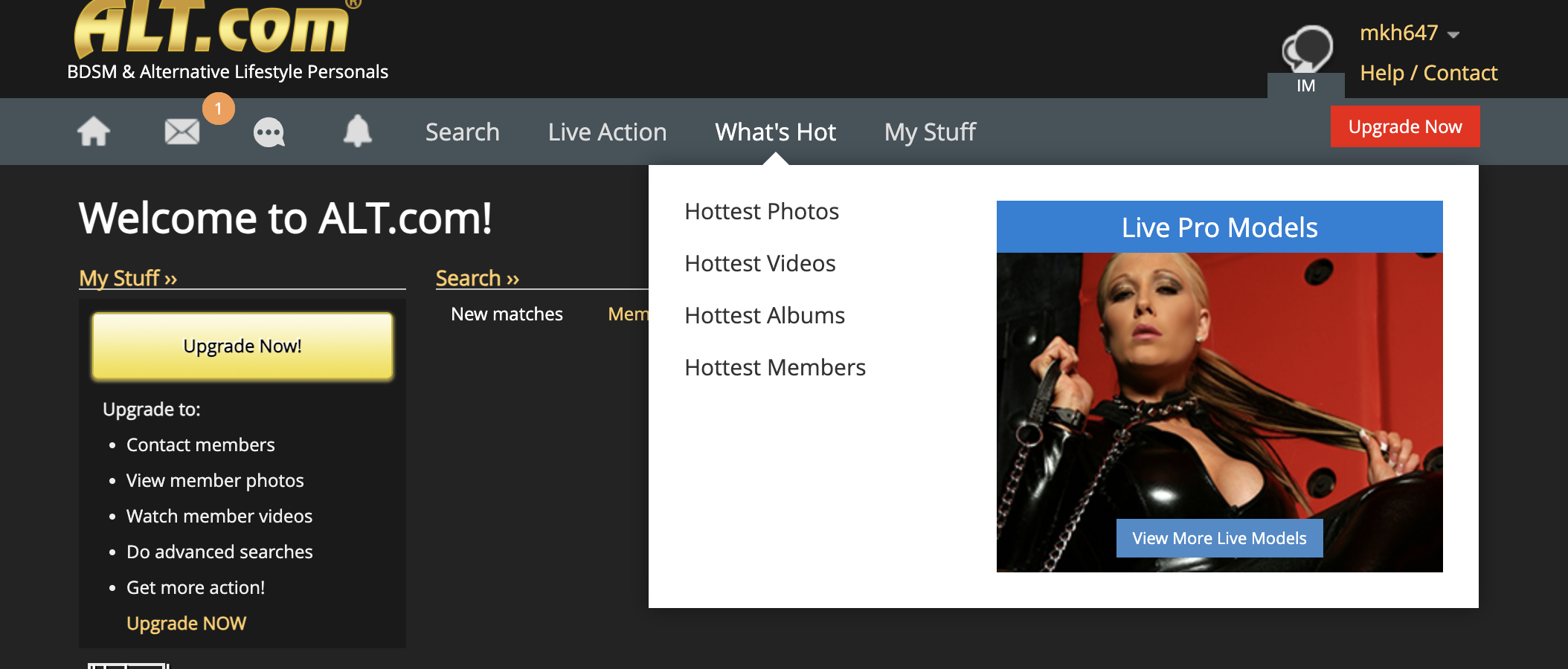Click the red Upgrade Now button
The image size is (1568, 669).
(x=1405, y=126)
